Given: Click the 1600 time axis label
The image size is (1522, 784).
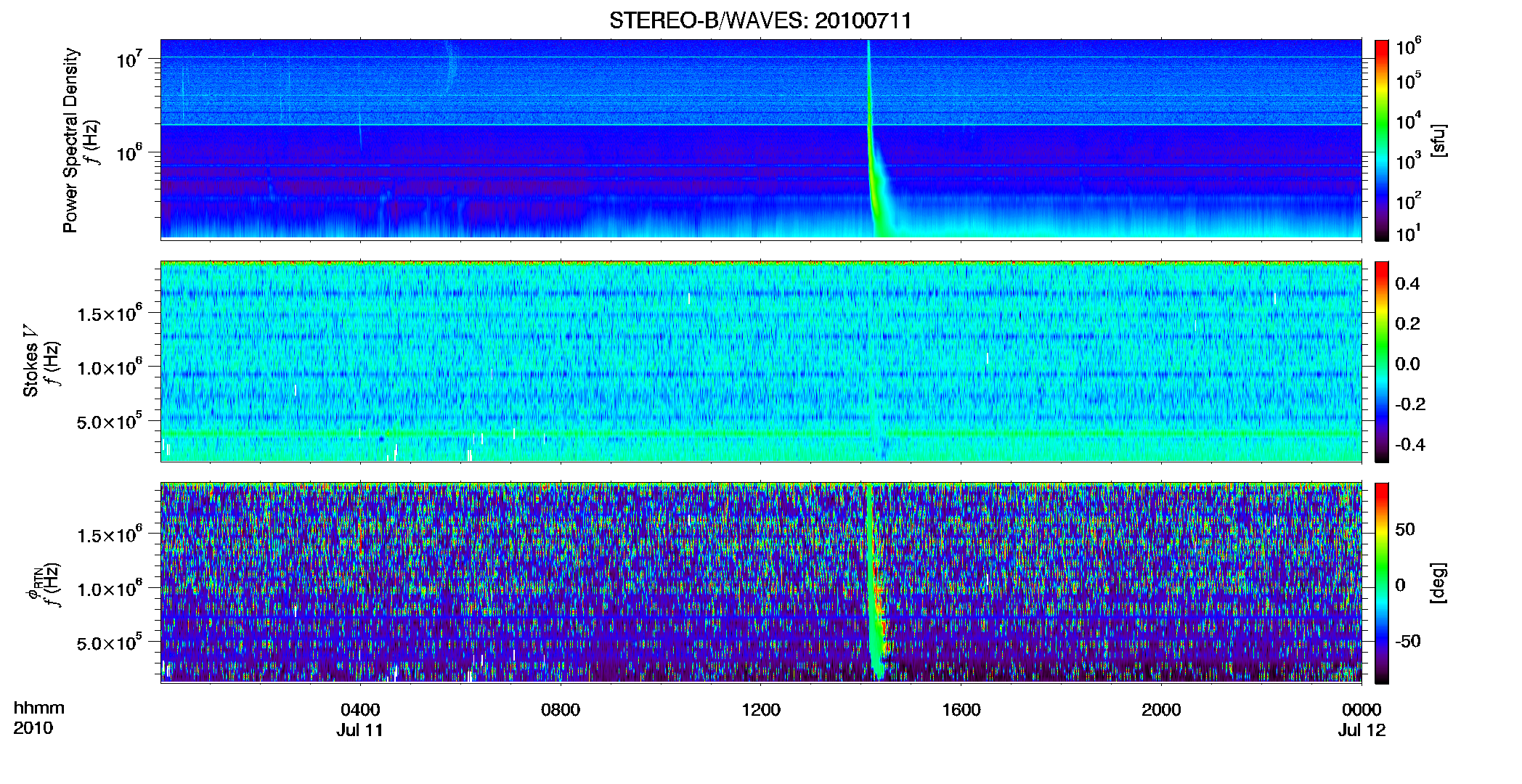Looking at the screenshot, I should (961, 709).
